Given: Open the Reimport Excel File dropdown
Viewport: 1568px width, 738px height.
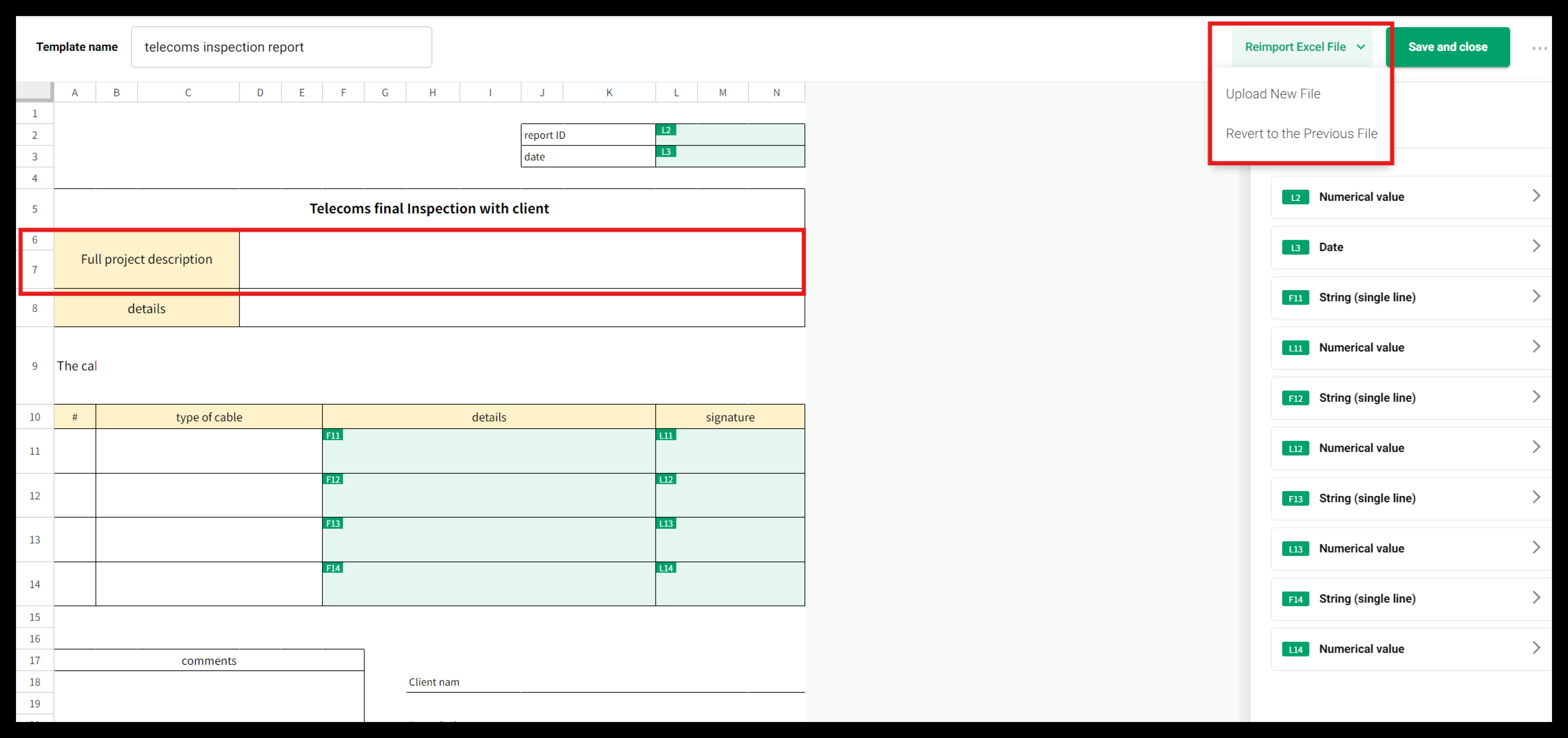Looking at the screenshot, I should tap(1303, 47).
